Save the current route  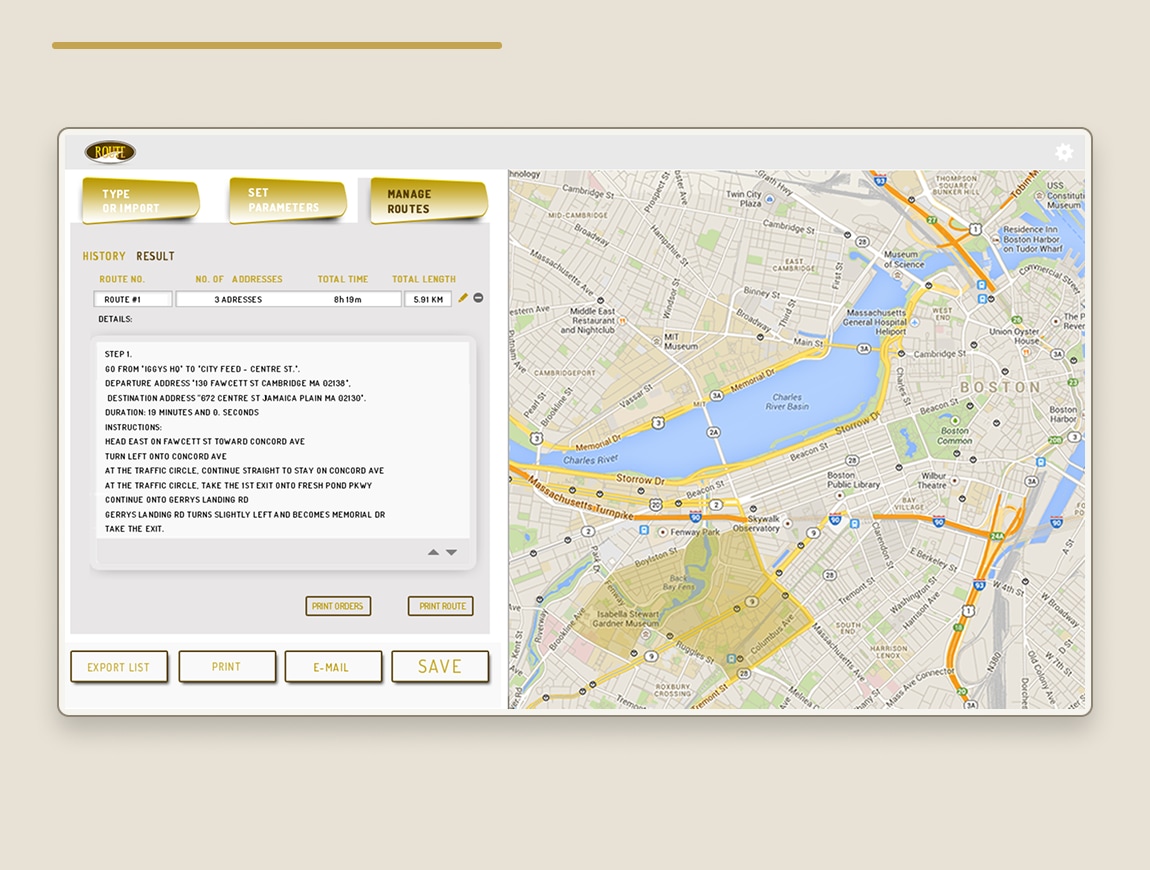[x=440, y=667]
